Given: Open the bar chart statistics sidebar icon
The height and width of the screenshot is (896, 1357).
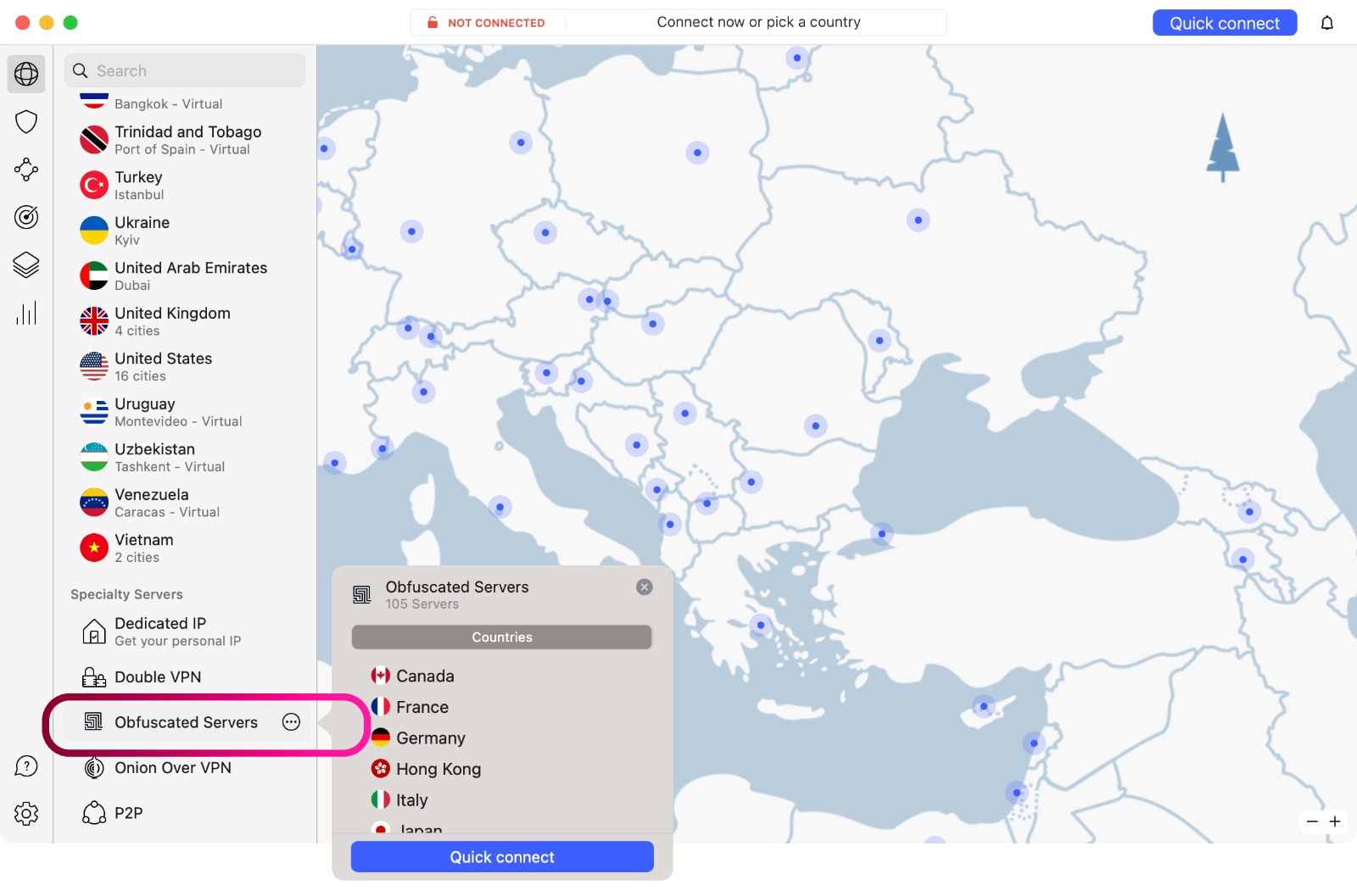Looking at the screenshot, I should [26, 313].
